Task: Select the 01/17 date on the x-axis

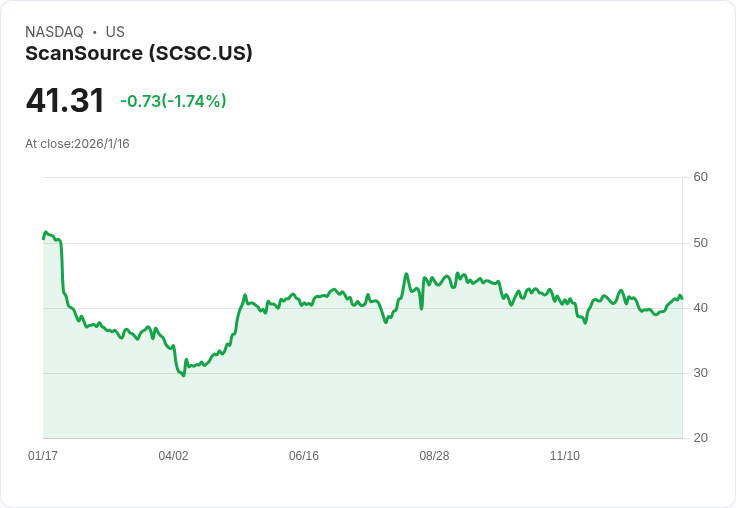Action: pyautogui.click(x=43, y=456)
